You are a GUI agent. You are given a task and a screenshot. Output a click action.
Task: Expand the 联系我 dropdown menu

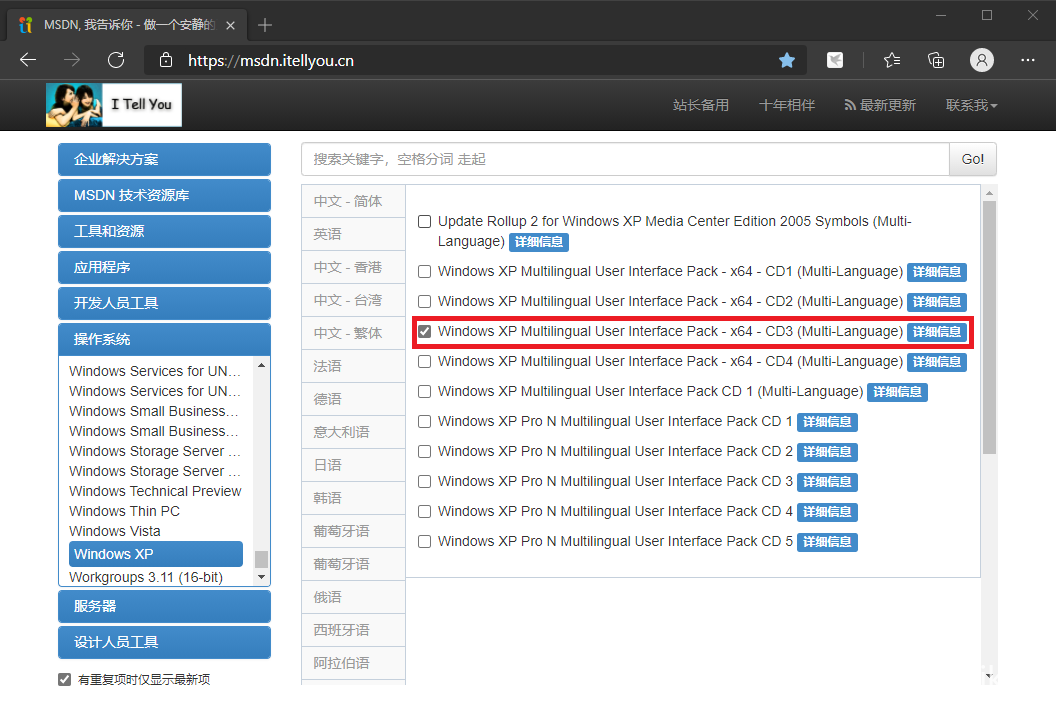971,105
